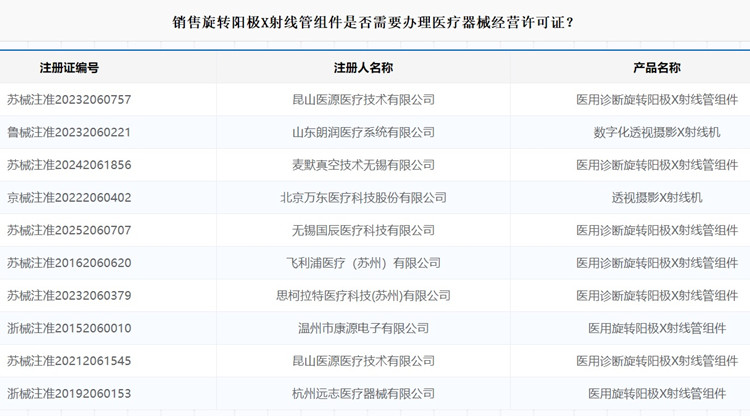750x416 pixels.
Task: Click registrant 北京万东医疗科技股份有限公司
Action: [364, 197]
